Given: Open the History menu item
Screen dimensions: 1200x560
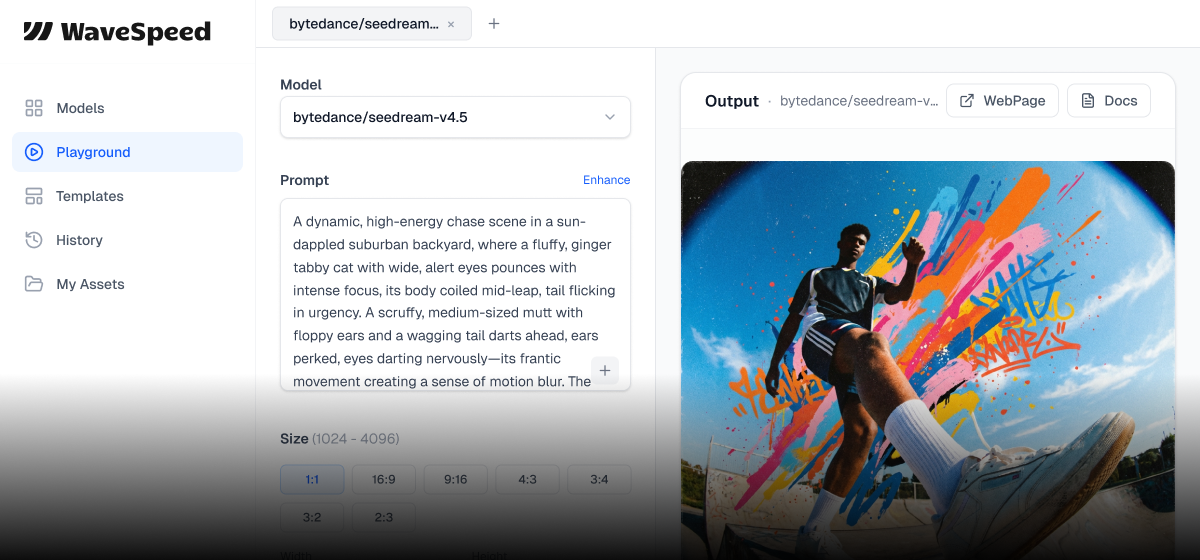Looking at the screenshot, I should 80,240.
